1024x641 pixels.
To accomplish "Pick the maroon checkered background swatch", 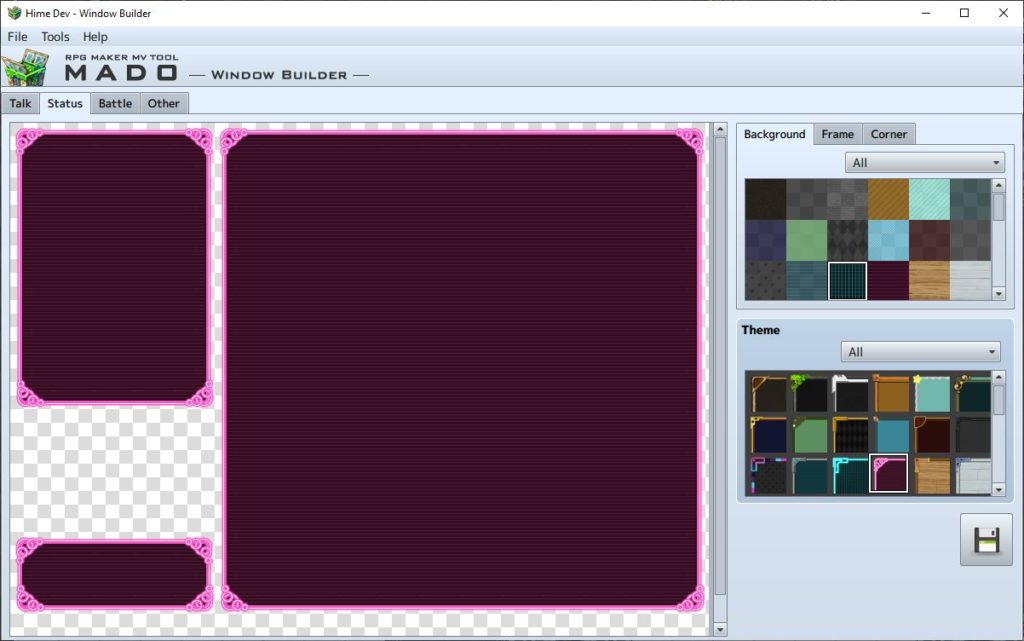I will point(929,240).
